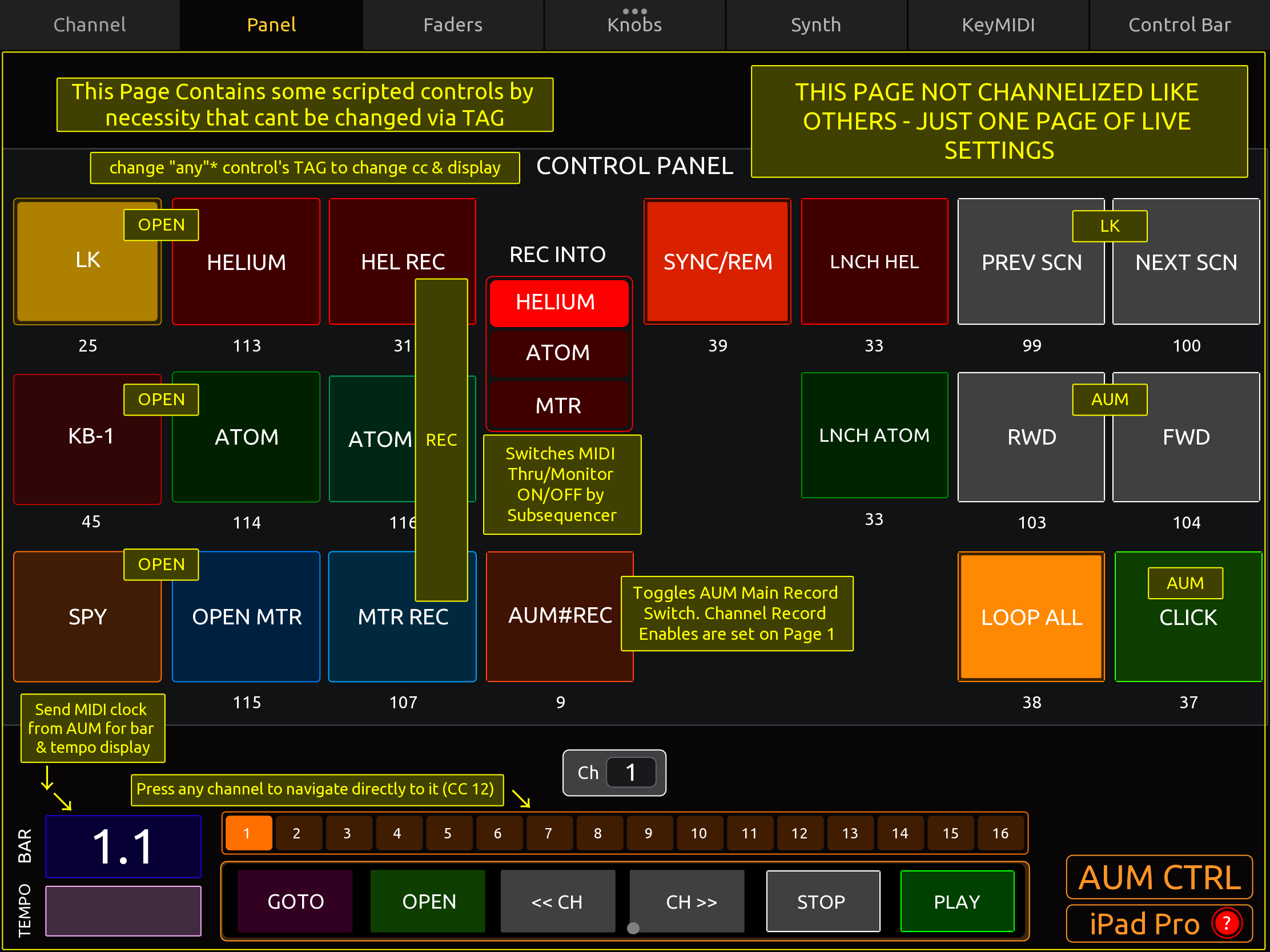Select channel 12 in channel strip
Screen dimensions: 1270x952
[800, 833]
